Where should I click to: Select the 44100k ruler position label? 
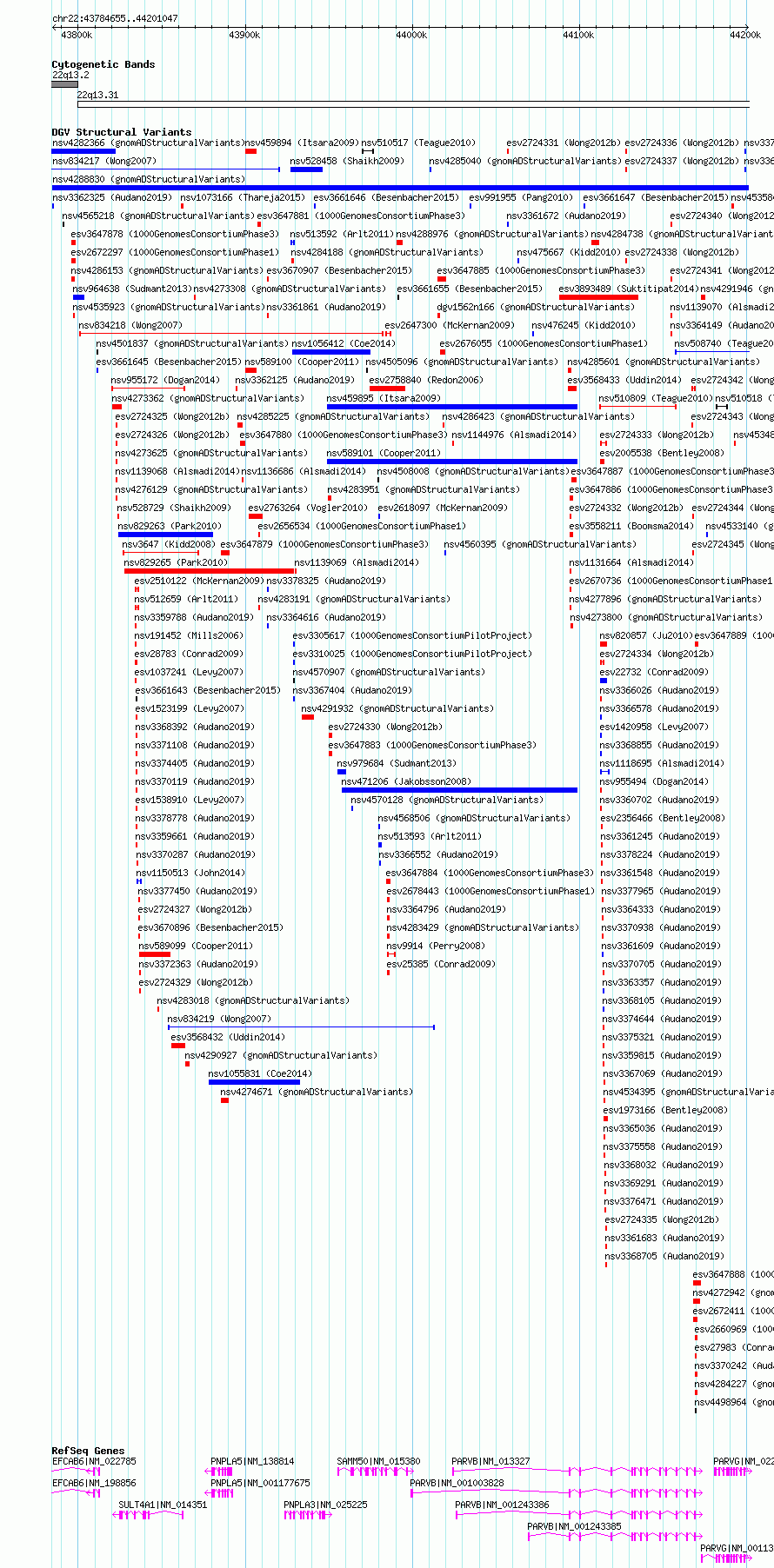[578, 35]
